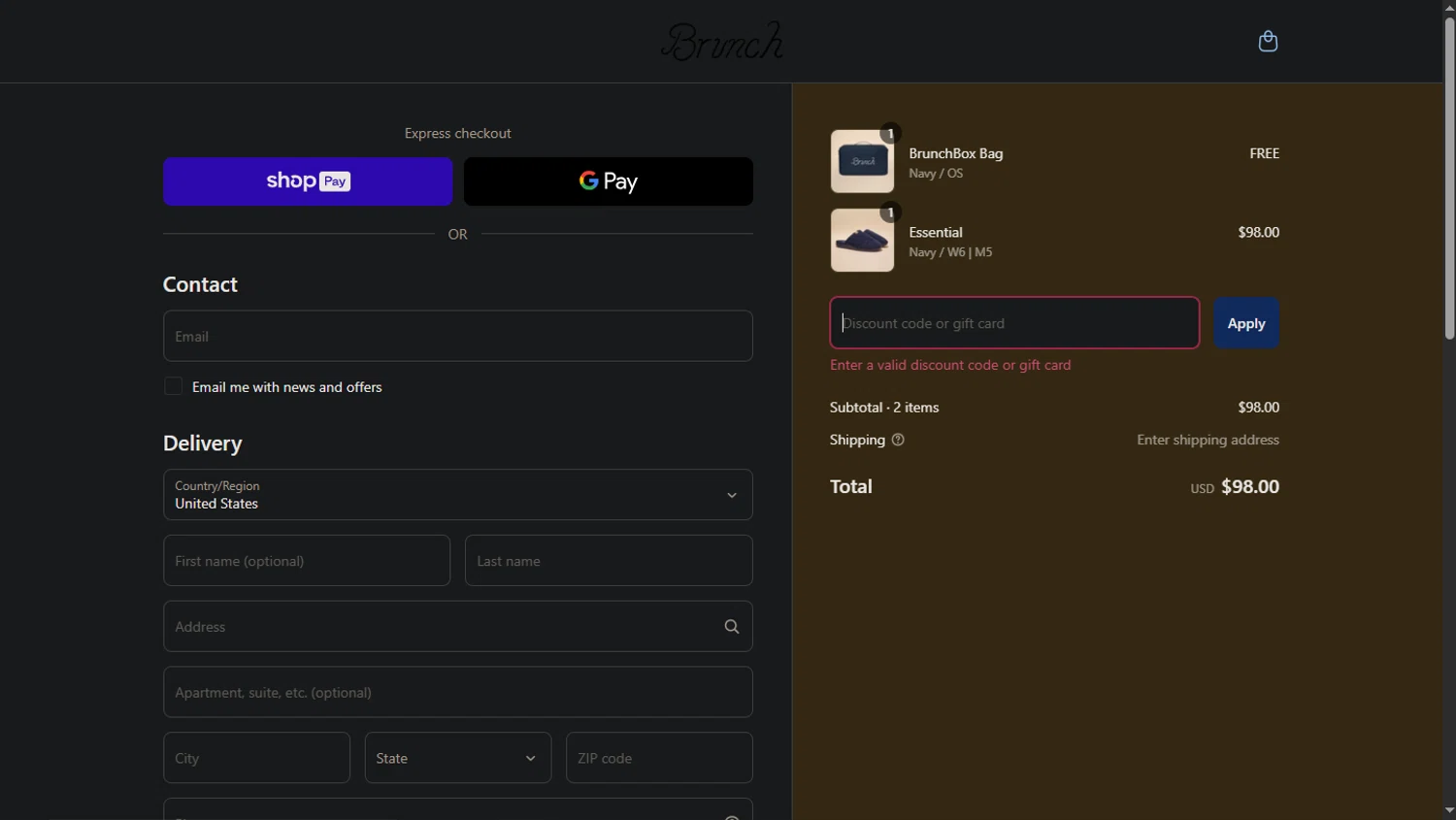Click the Delivery heading
The height and width of the screenshot is (820, 1456).
click(x=202, y=443)
